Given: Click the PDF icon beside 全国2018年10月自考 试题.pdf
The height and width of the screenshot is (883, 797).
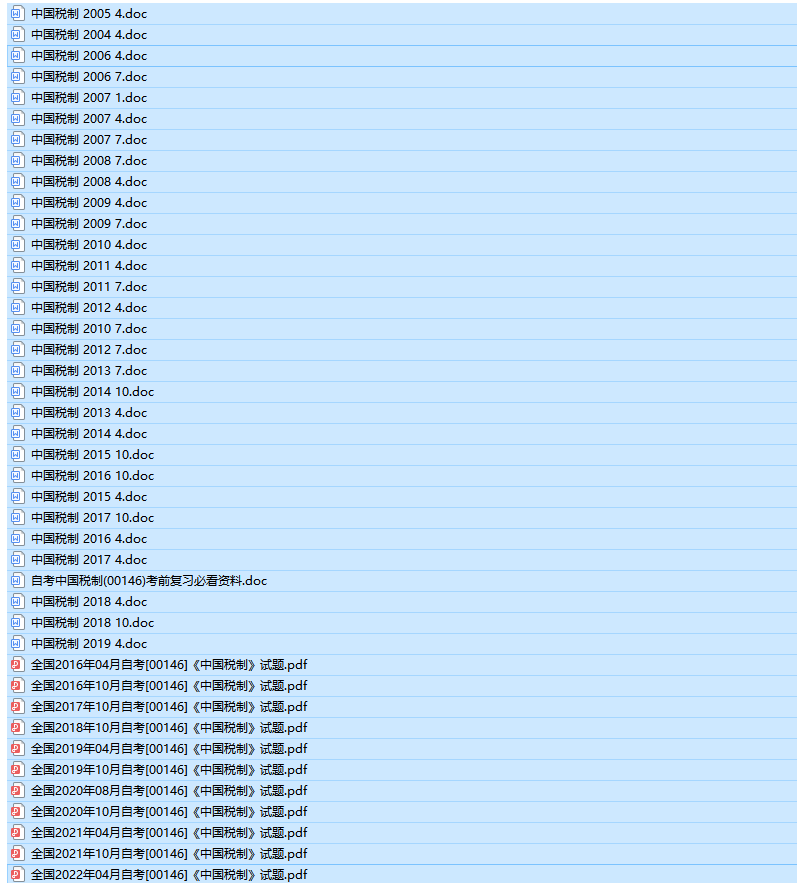Looking at the screenshot, I should click(x=17, y=728).
